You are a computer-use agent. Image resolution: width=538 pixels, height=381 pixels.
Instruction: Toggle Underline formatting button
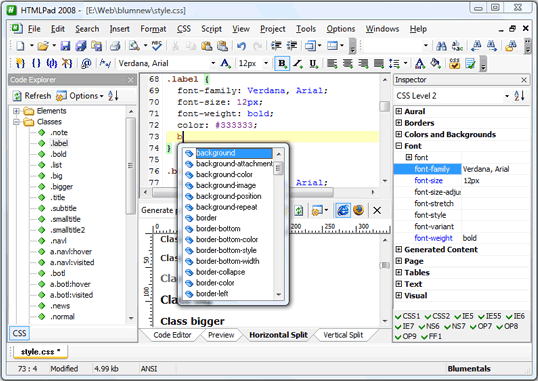click(x=313, y=64)
